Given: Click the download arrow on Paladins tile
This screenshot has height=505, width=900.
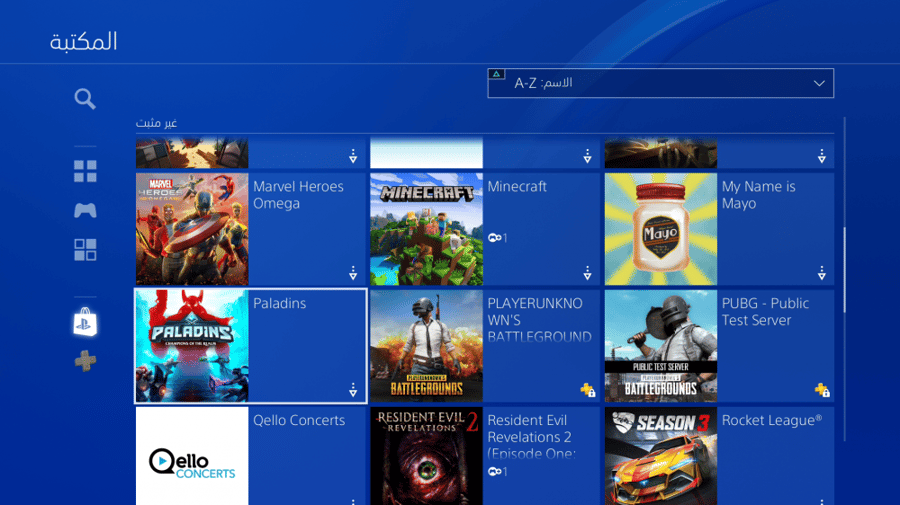Looking at the screenshot, I should coord(353,390).
